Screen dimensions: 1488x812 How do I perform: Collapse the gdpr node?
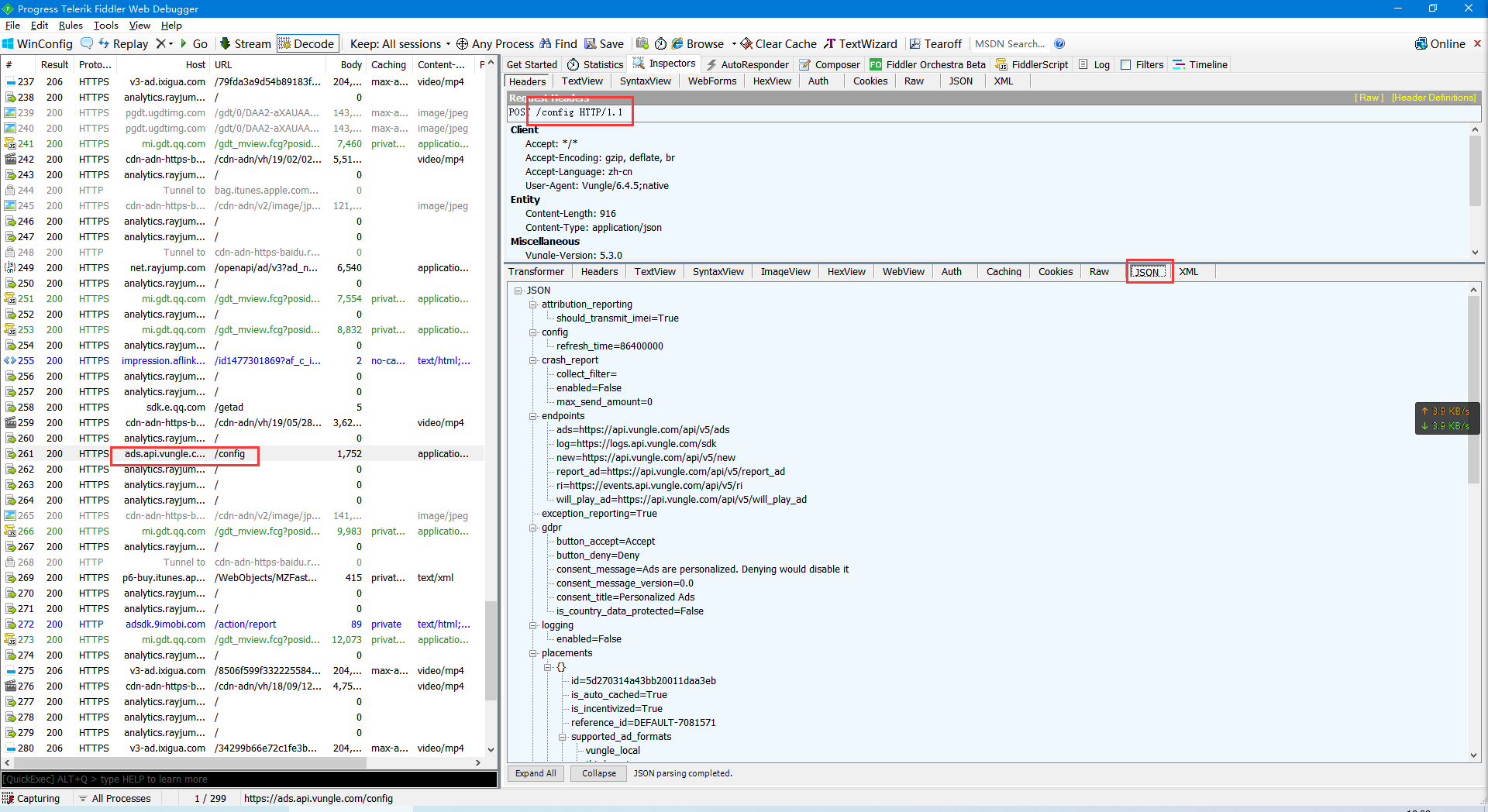click(x=532, y=528)
